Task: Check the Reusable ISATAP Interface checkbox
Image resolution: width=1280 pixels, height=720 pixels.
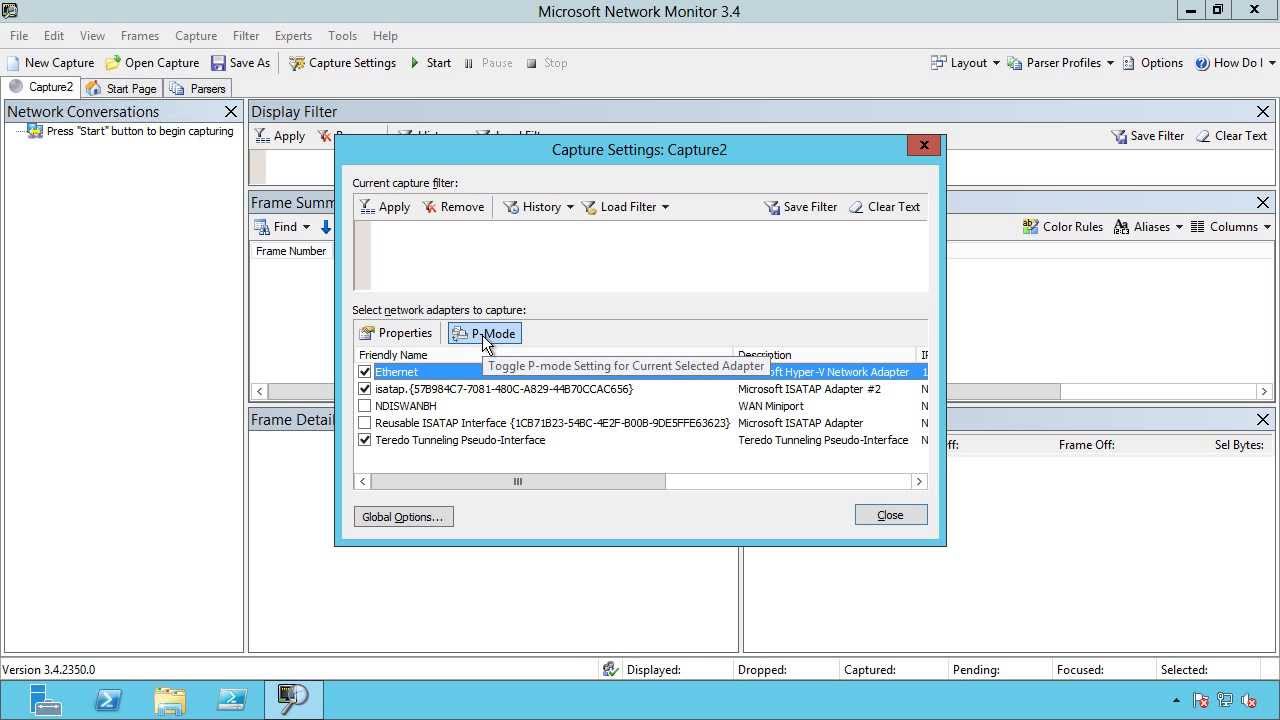Action: [365, 423]
